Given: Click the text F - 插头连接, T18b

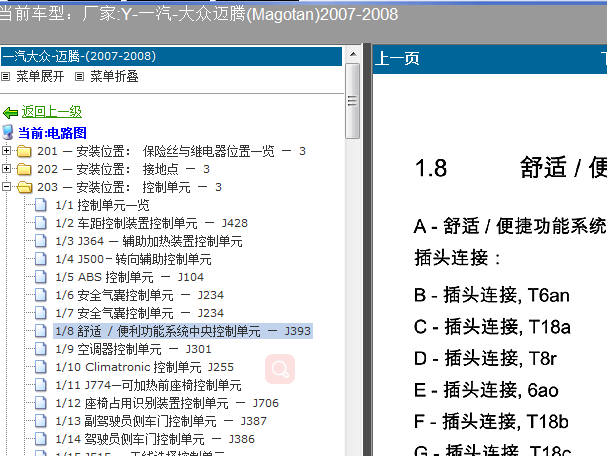Looking at the screenshot, I should [491, 422].
